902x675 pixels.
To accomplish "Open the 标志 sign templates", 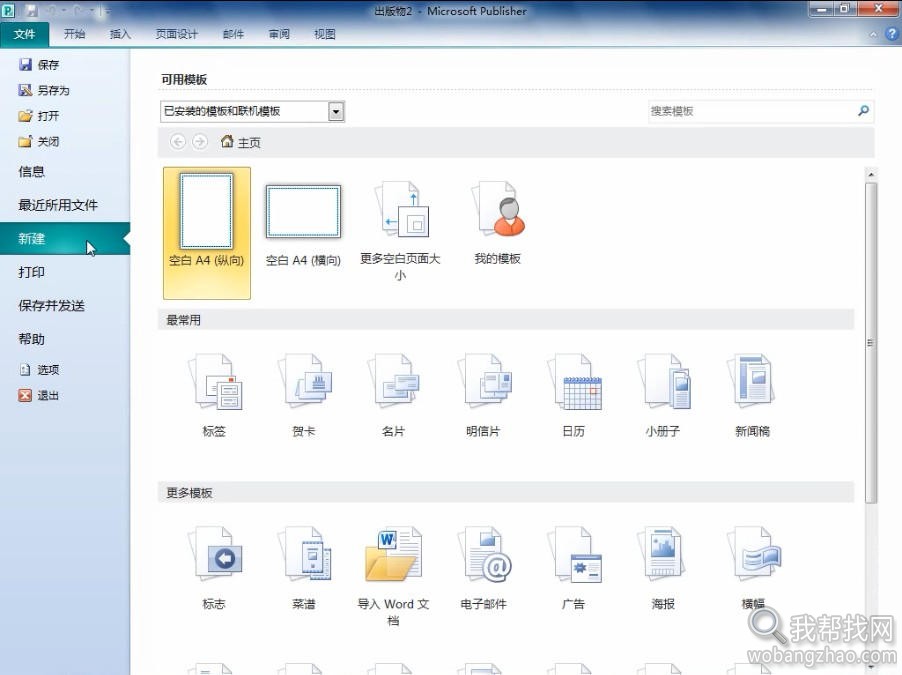I will tap(215, 554).
